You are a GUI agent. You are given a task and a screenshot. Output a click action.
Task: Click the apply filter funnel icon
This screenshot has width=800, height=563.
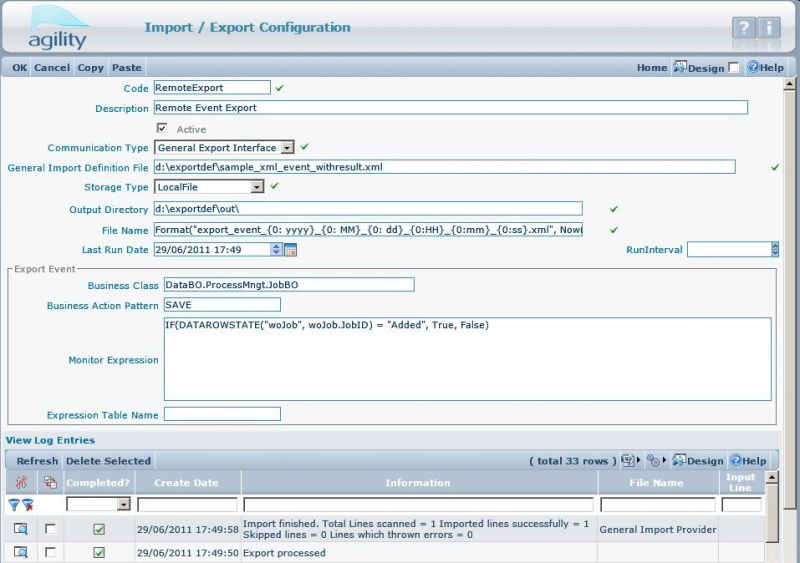pyautogui.click(x=14, y=505)
